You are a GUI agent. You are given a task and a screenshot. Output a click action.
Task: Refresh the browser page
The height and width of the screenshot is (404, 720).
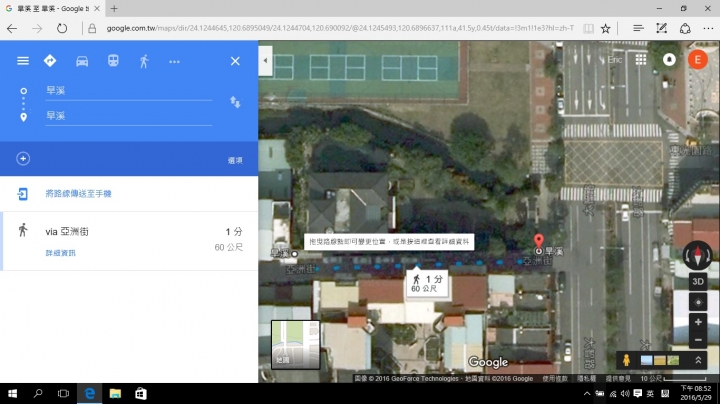[x=62, y=28]
